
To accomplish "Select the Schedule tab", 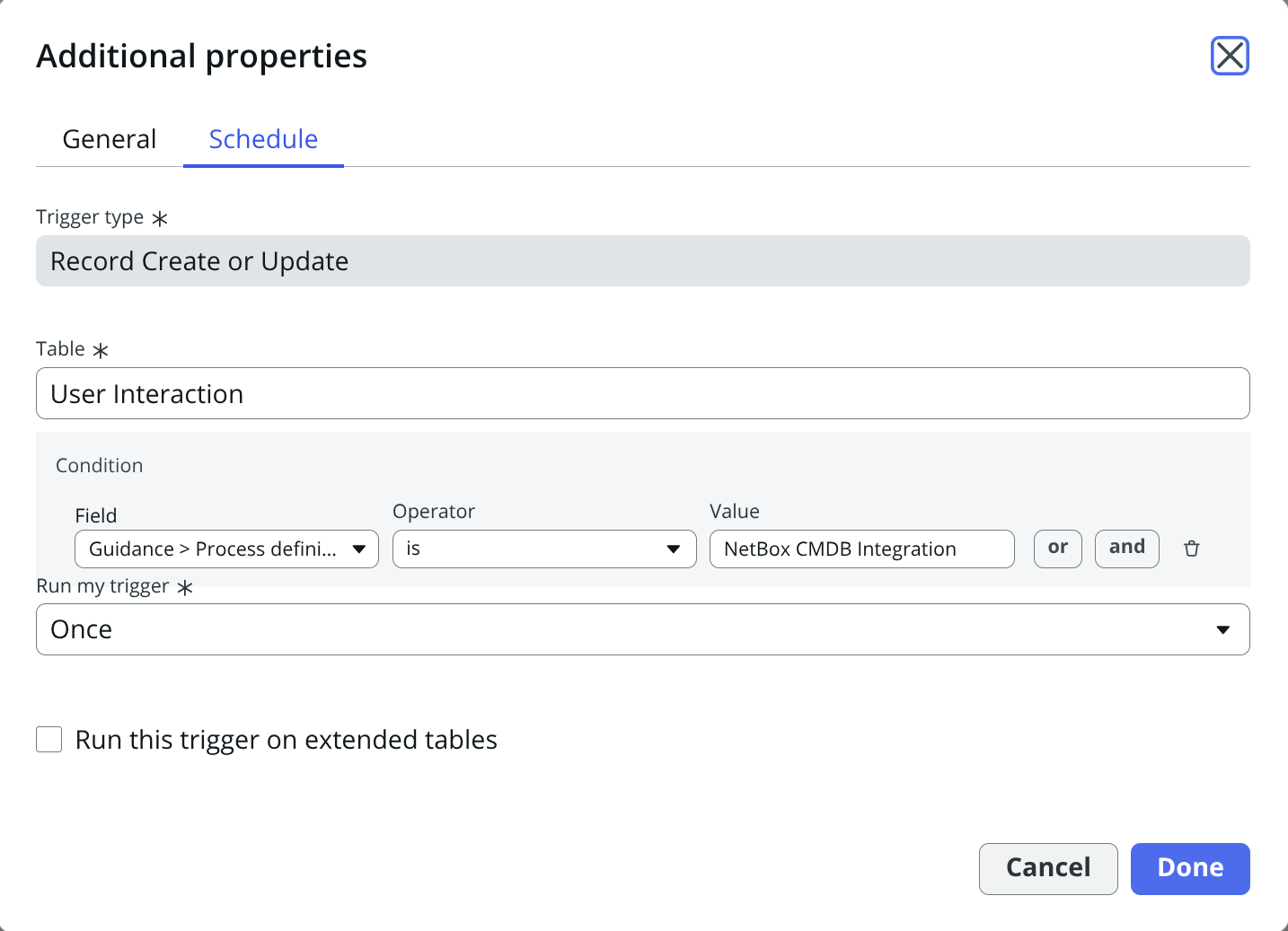I will pos(263,139).
